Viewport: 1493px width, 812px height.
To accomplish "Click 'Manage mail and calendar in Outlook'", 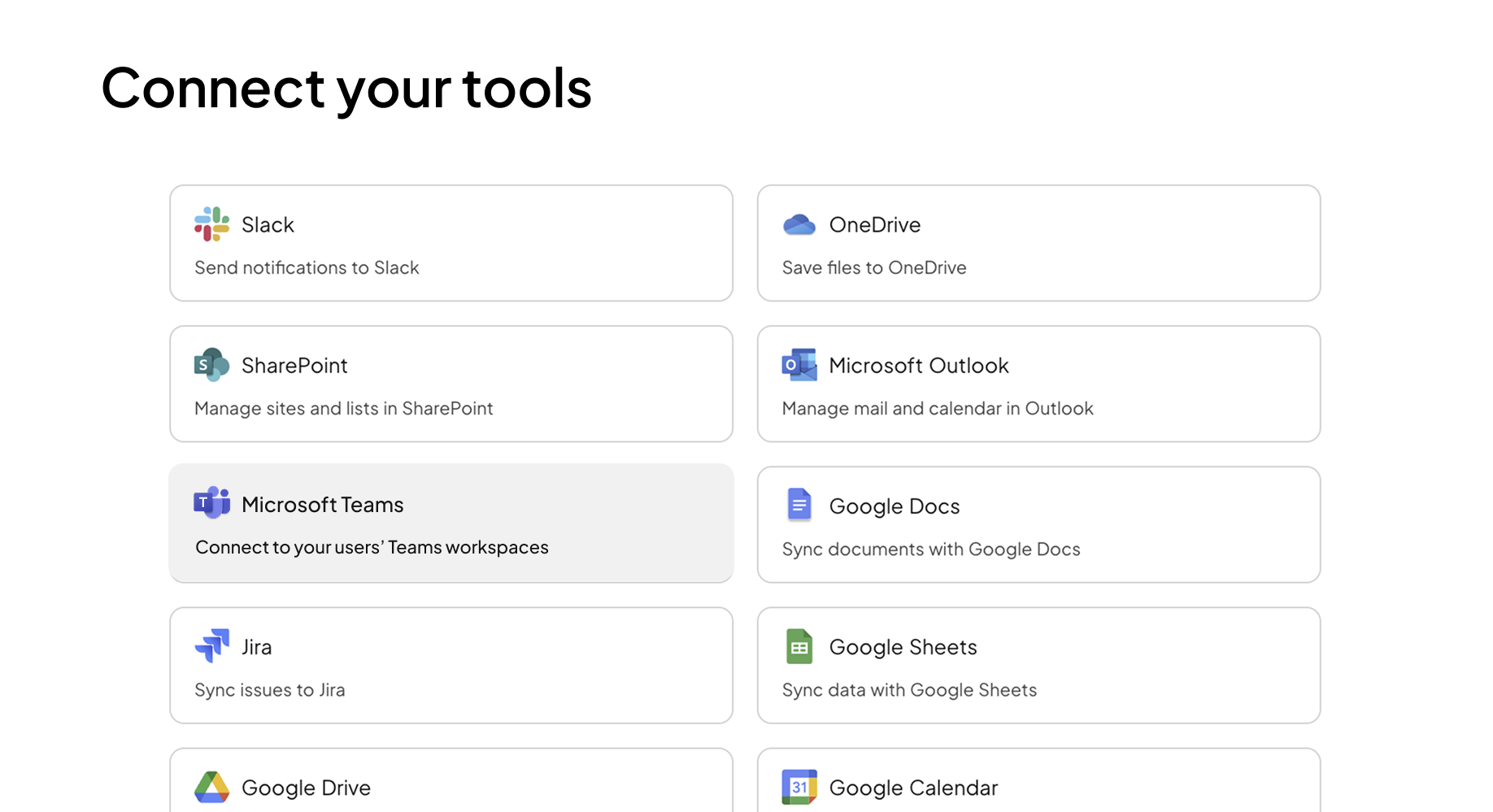I will 938,408.
